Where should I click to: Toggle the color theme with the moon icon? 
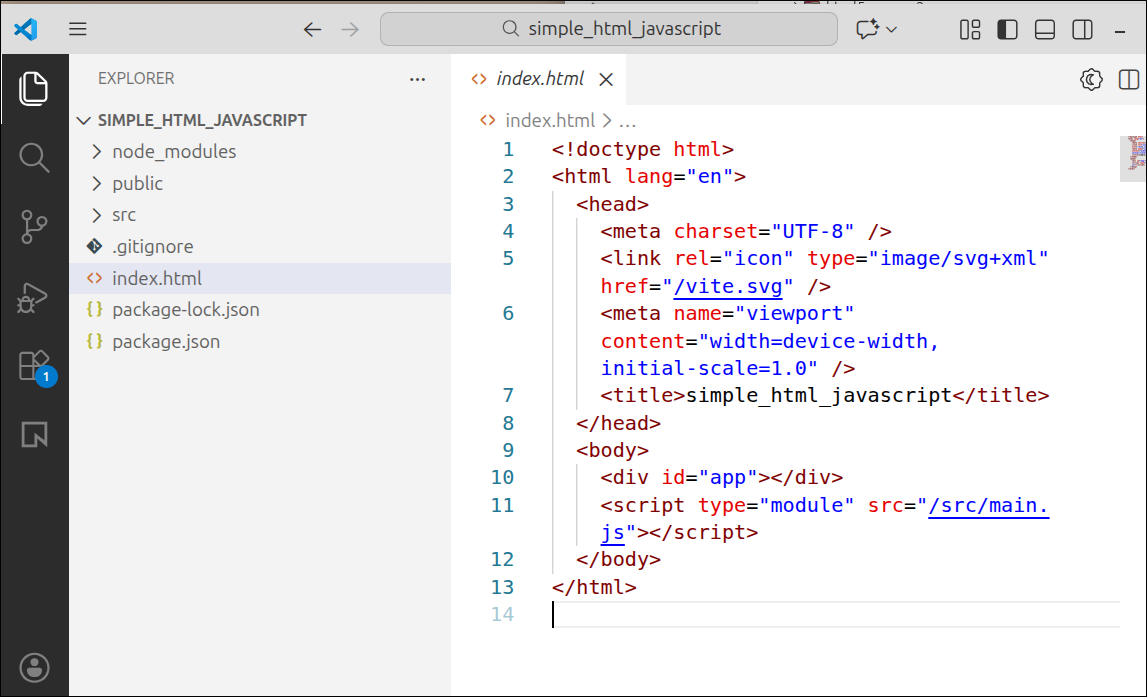[x=1091, y=79]
